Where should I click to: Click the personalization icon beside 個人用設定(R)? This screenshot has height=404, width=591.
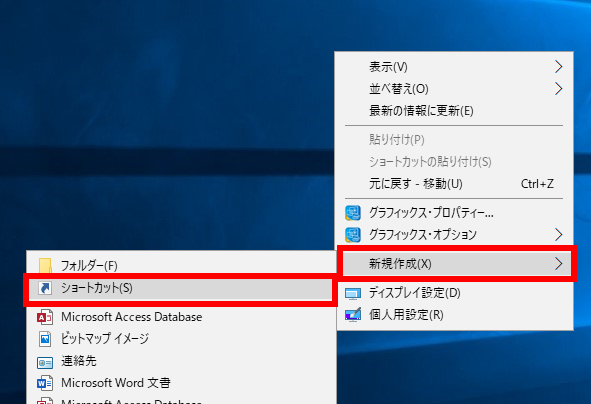click(353, 315)
